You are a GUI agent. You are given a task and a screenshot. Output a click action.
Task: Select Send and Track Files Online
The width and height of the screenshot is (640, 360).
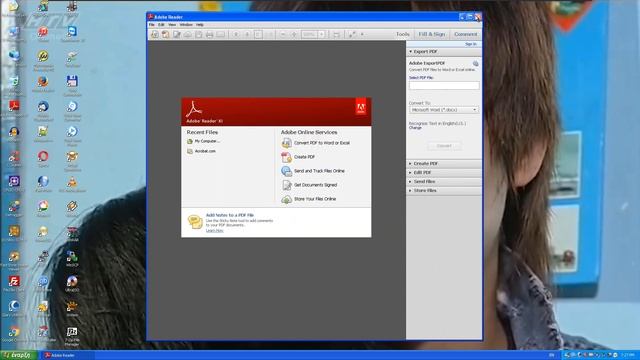coord(319,171)
